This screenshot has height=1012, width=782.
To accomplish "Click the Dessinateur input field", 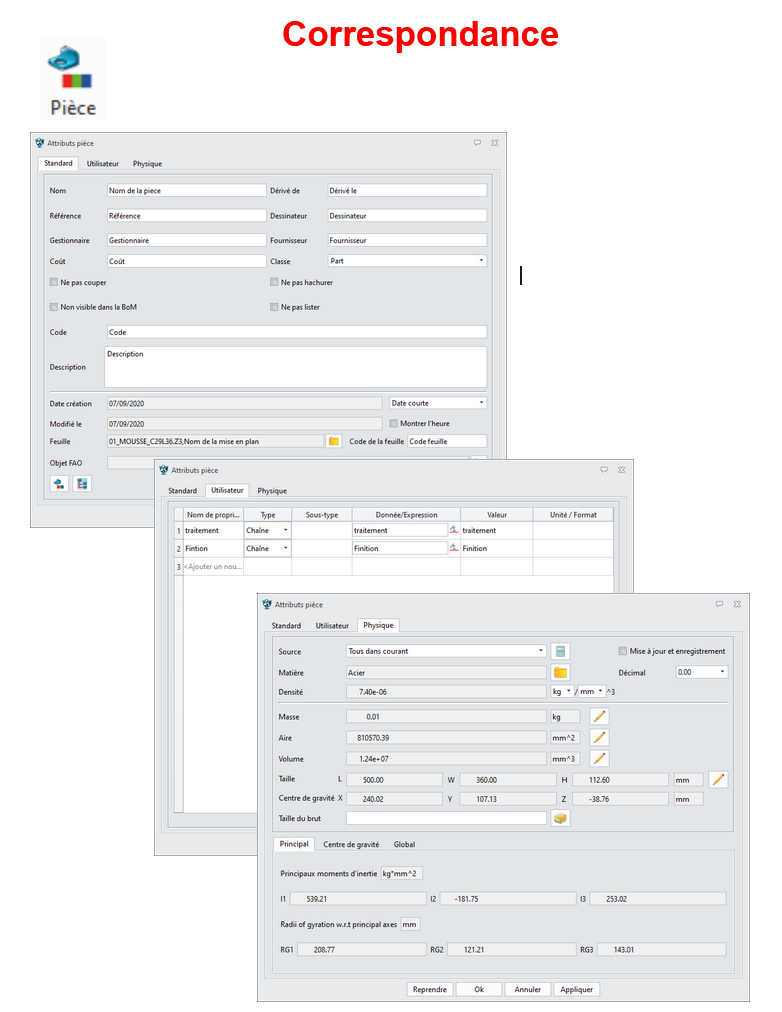I will (x=407, y=216).
